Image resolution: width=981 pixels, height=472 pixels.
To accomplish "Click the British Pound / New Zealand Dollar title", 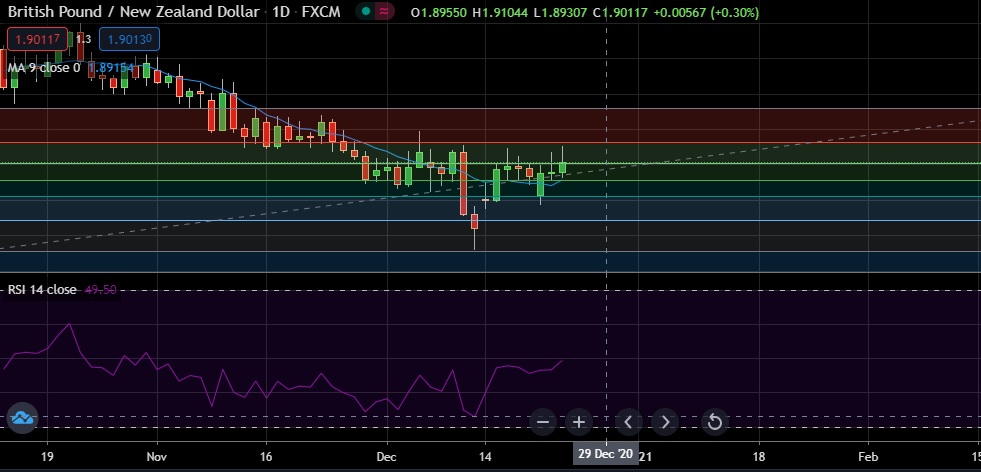I will 133,12.
